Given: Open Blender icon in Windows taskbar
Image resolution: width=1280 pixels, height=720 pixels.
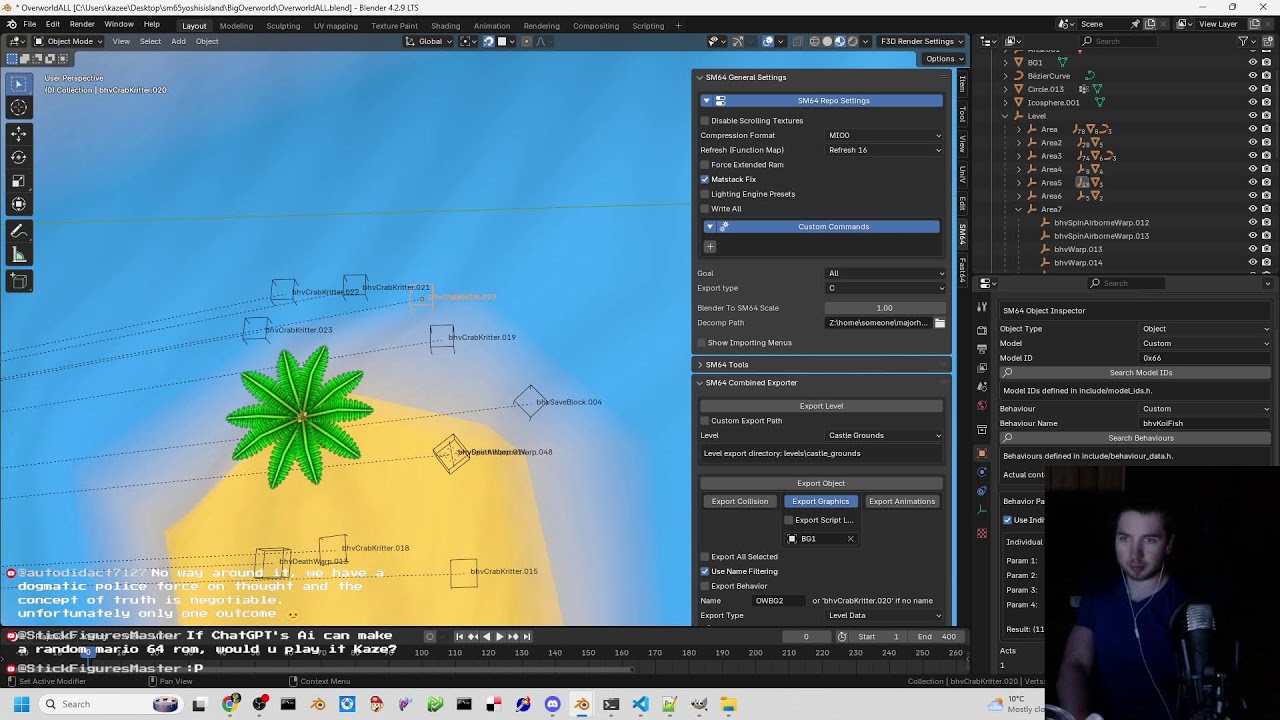Looking at the screenshot, I should point(582,704).
